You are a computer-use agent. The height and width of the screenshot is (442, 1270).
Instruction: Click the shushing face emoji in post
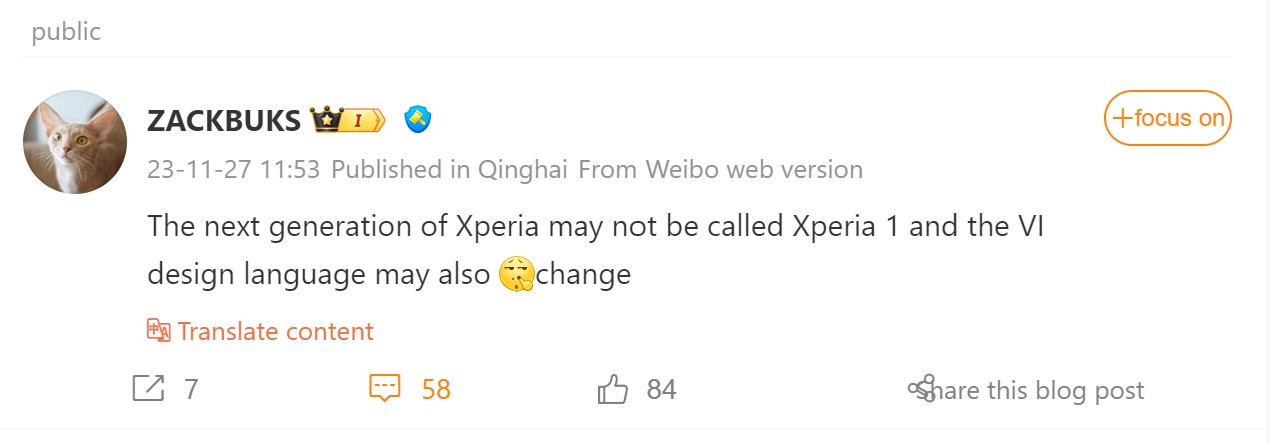coord(516,273)
